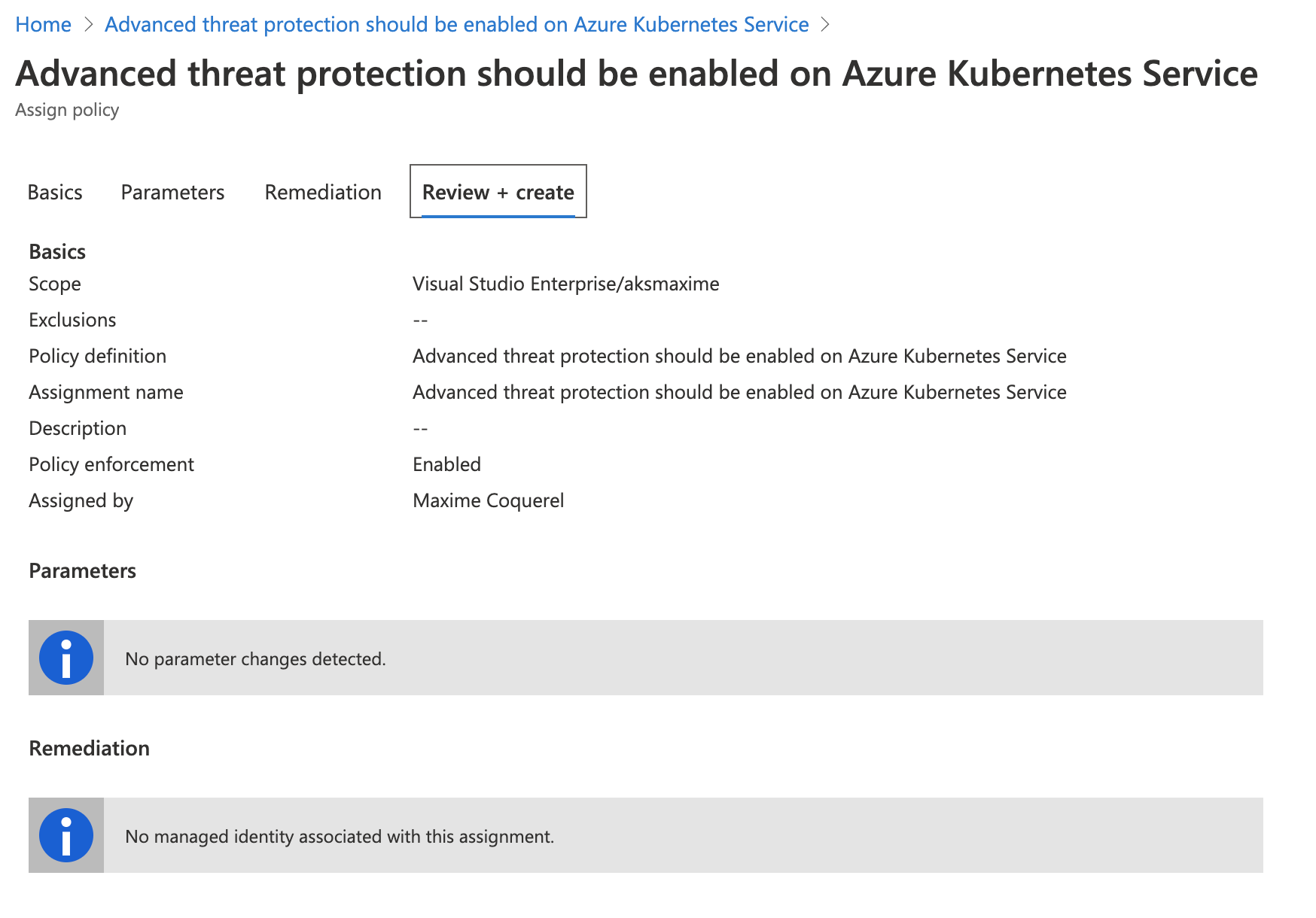Click the Assigned by Maxime Coquerel value
The height and width of the screenshot is (918, 1316).
click(x=488, y=500)
